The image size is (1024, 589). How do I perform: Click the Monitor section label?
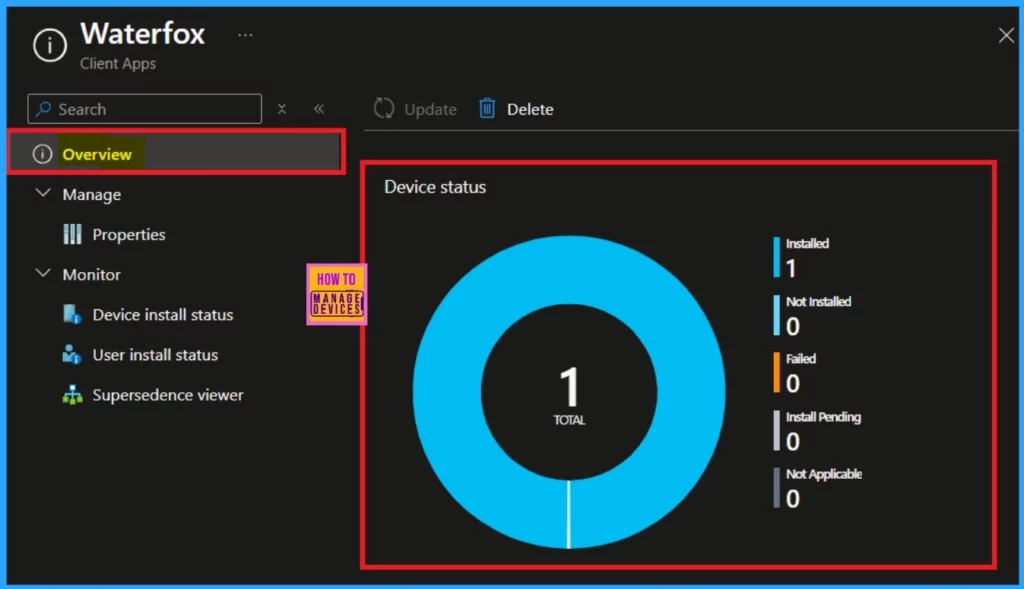point(91,275)
